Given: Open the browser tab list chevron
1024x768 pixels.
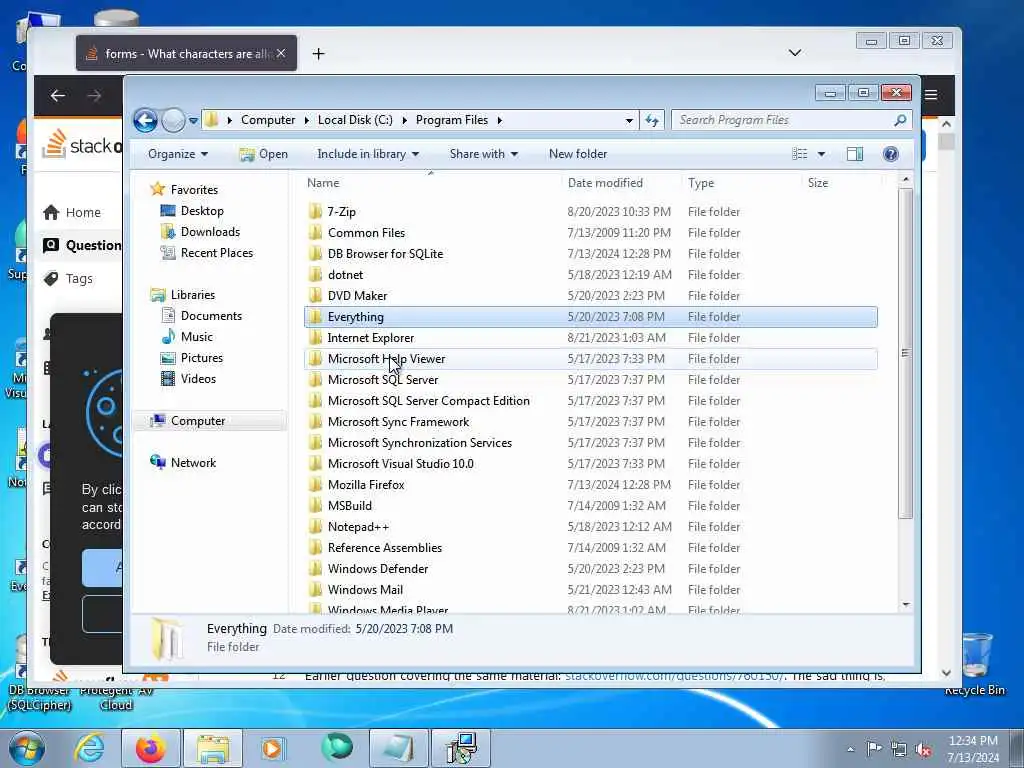Looking at the screenshot, I should pos(795,53).
